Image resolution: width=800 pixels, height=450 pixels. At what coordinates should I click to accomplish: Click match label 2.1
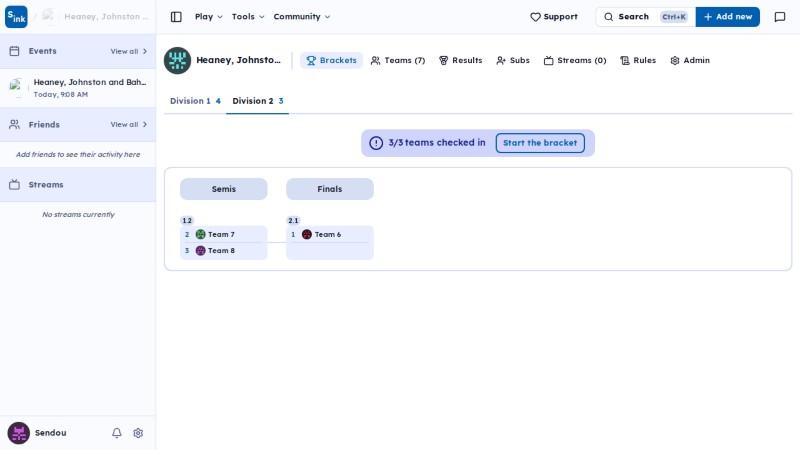pos(293,220)
